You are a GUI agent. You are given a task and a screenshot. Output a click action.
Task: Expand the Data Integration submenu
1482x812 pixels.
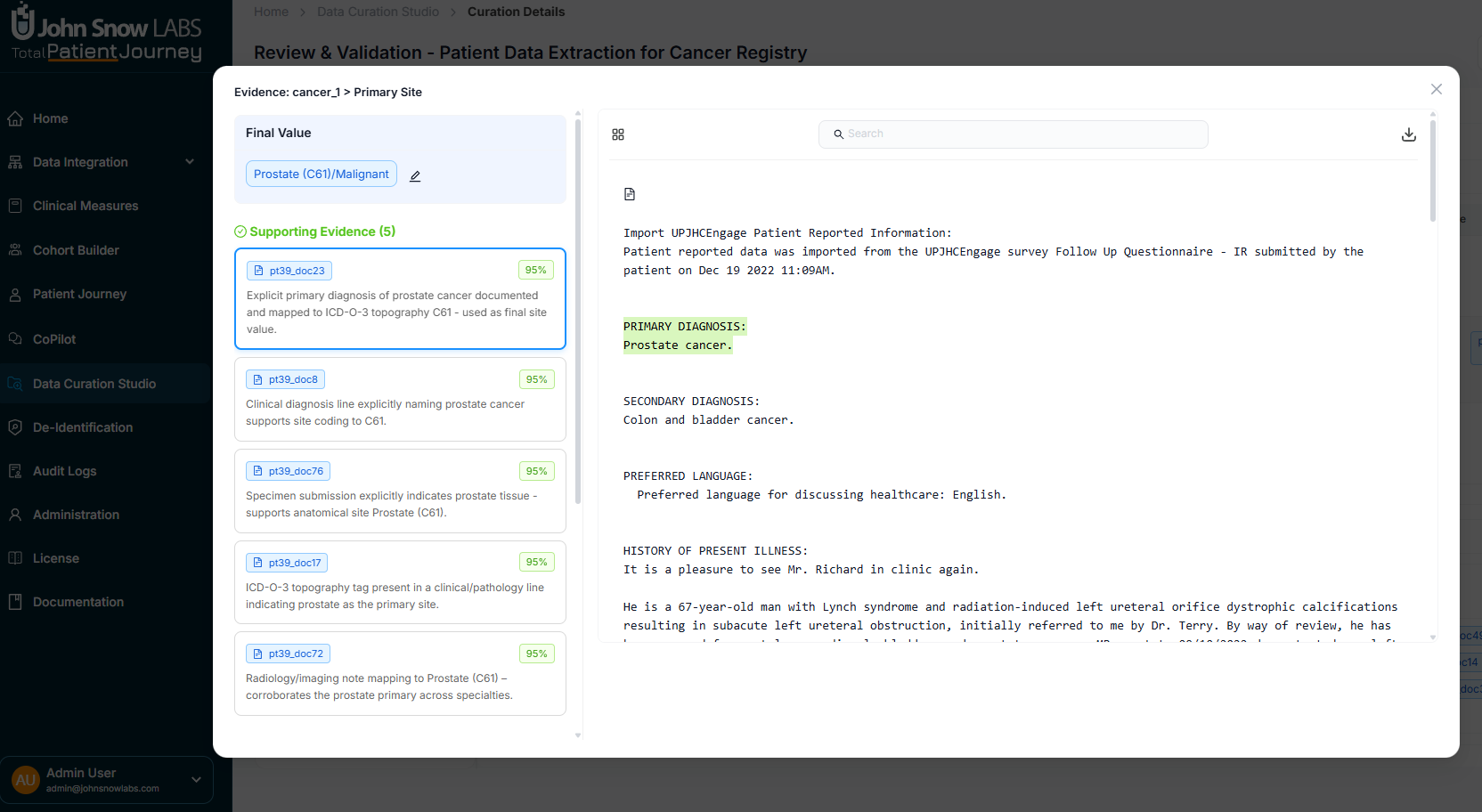coord(189,161)
